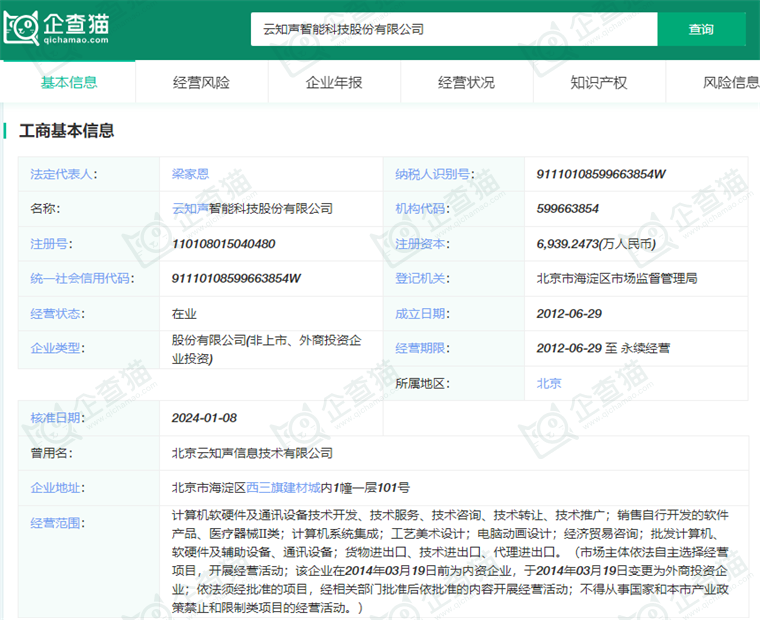Click the 经营范围 label
760x620 pixels.
[57, 523]
